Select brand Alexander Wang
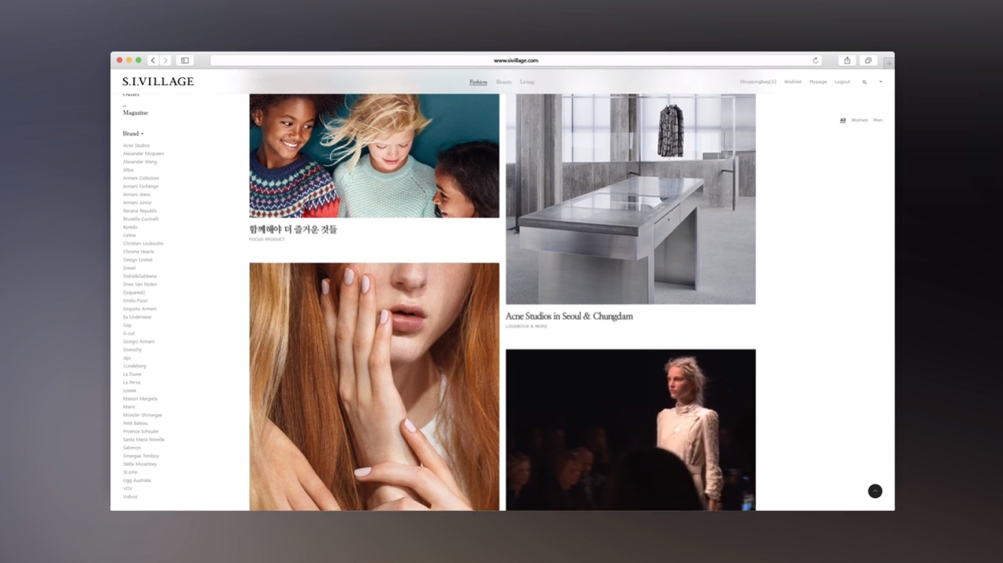The width and height of the screenshot is (1003, 563). pyautogui.click(x=139, y=162)
